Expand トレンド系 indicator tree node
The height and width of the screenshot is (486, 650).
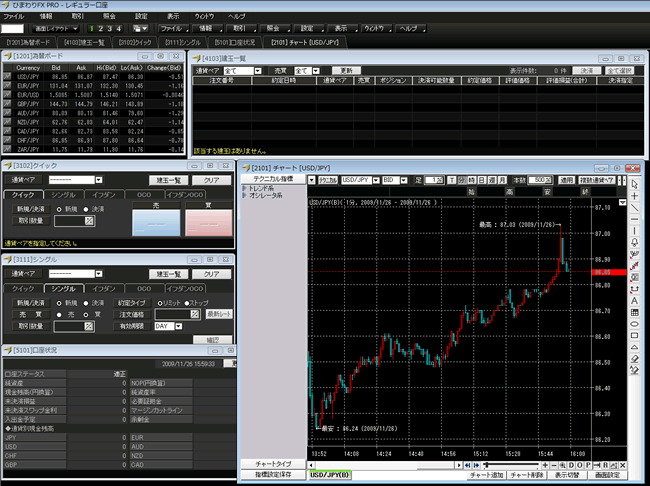pyautogui.click(x=245, y=188)
